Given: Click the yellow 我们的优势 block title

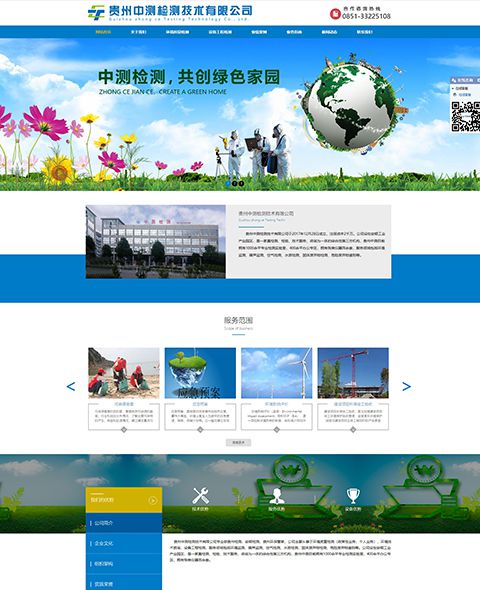Looking at the screenshot, I should click(102, 500).
